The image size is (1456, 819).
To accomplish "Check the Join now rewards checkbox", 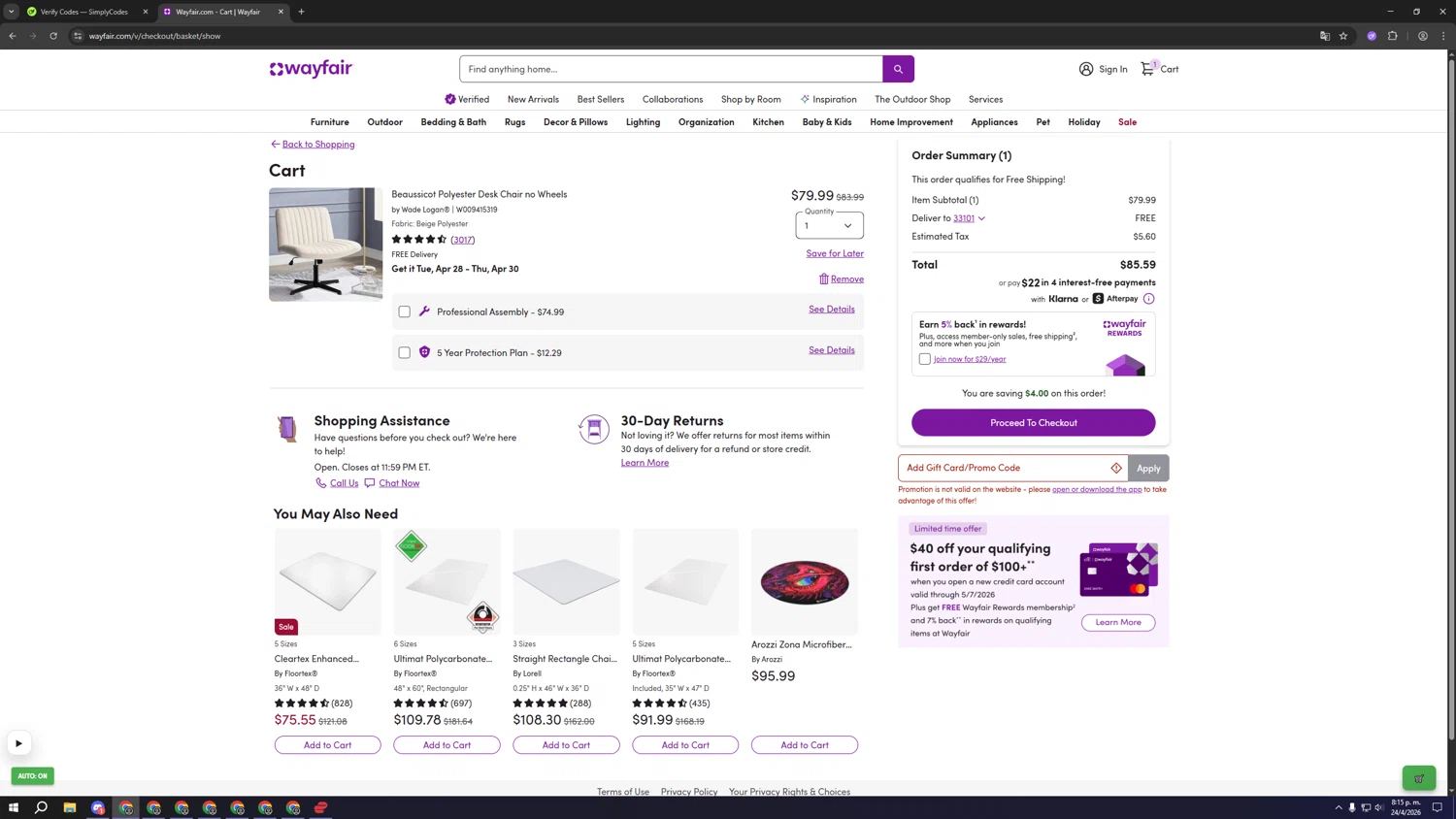I will [x=925, y=359].
